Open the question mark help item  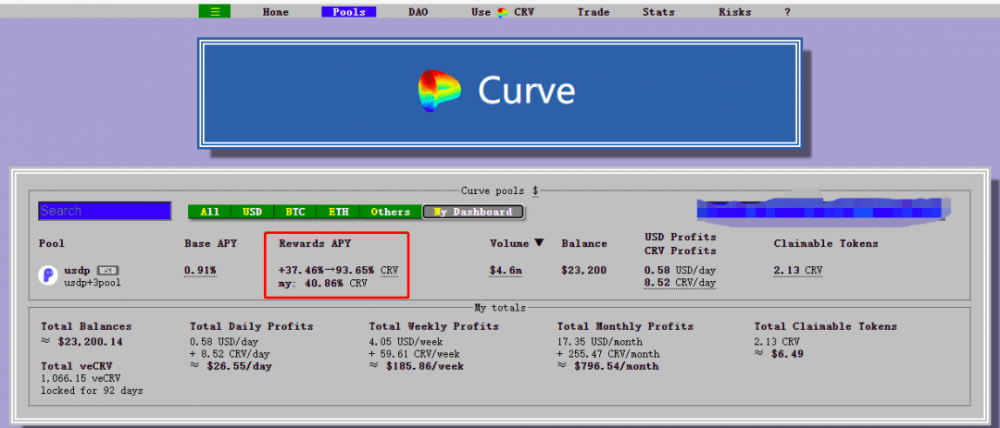tap(788, 12)
